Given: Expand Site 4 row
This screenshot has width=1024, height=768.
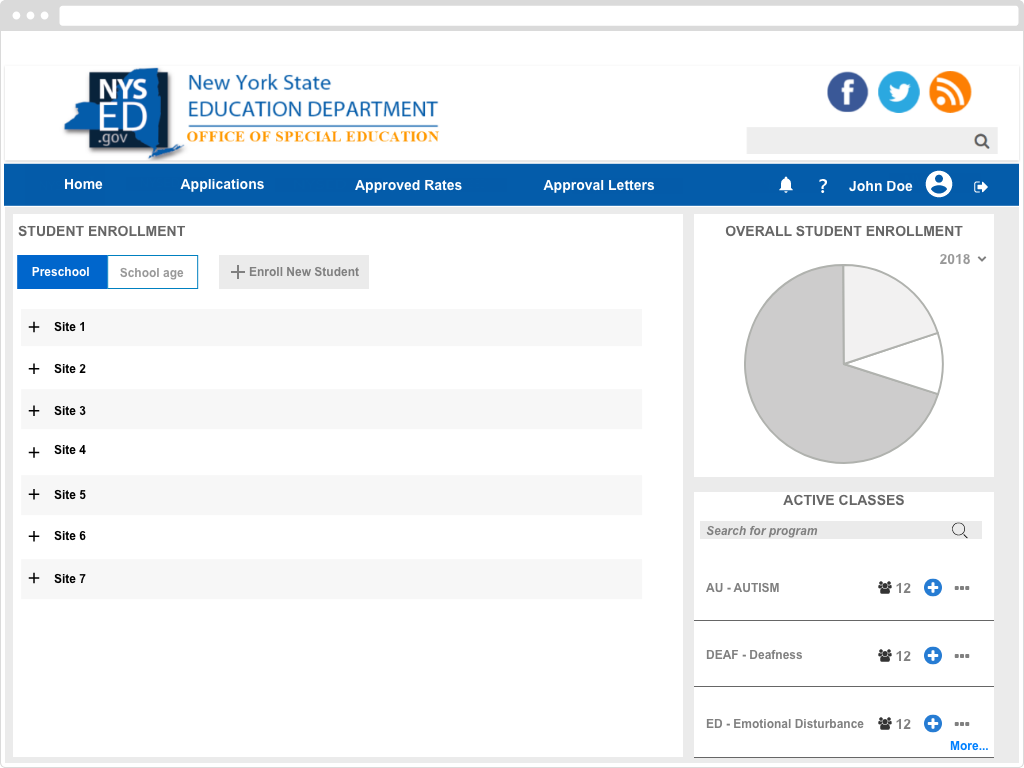Looking at the screenshot, I should pos(34,452).
